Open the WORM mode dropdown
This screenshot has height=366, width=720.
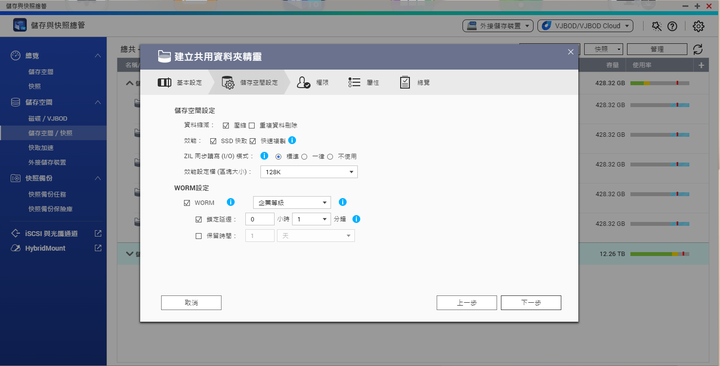click(292, 203)
